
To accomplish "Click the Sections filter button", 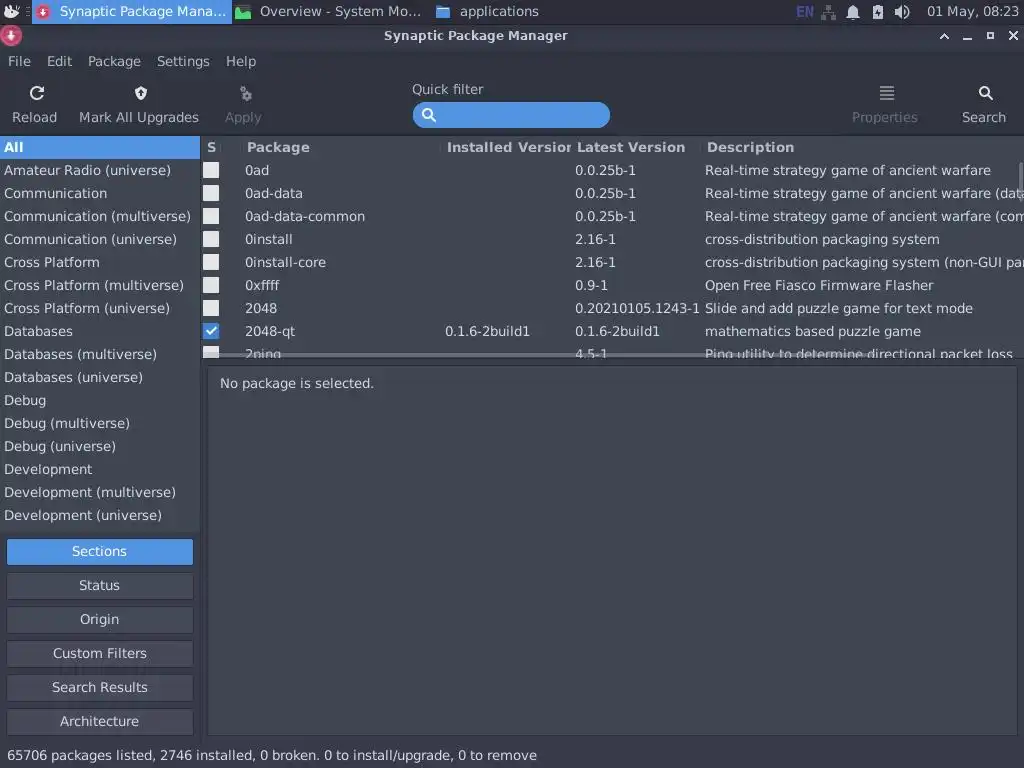I will 99,552.
